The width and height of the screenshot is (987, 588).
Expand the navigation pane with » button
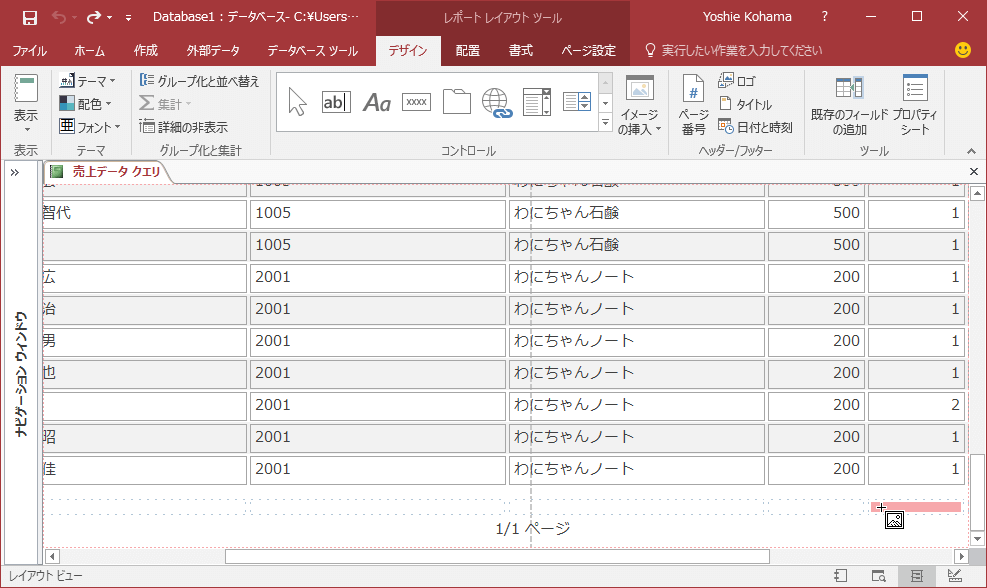[14, 172]
